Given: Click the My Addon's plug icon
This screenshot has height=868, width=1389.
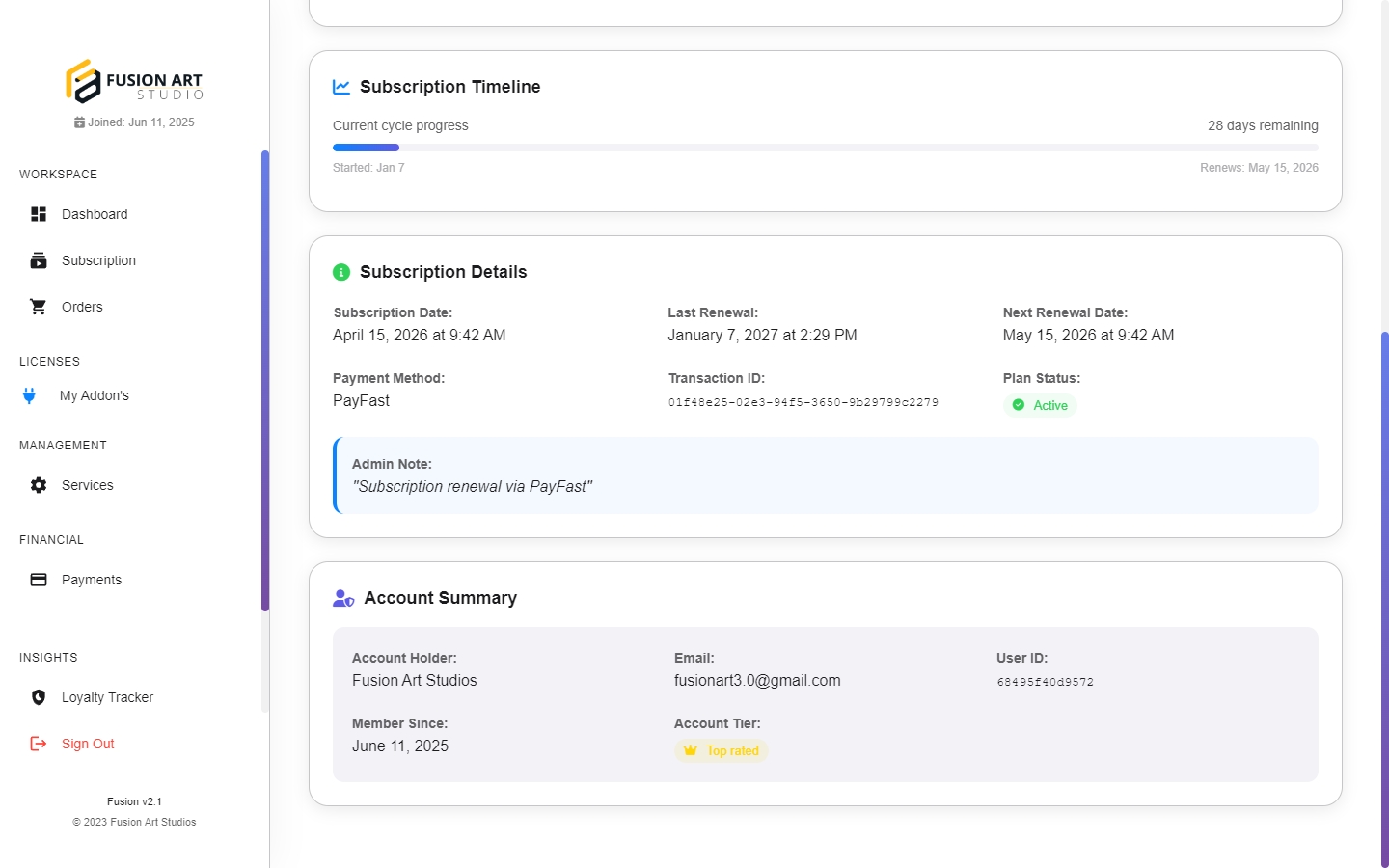Looking at the screenshot, I should [x=30, y=395].
